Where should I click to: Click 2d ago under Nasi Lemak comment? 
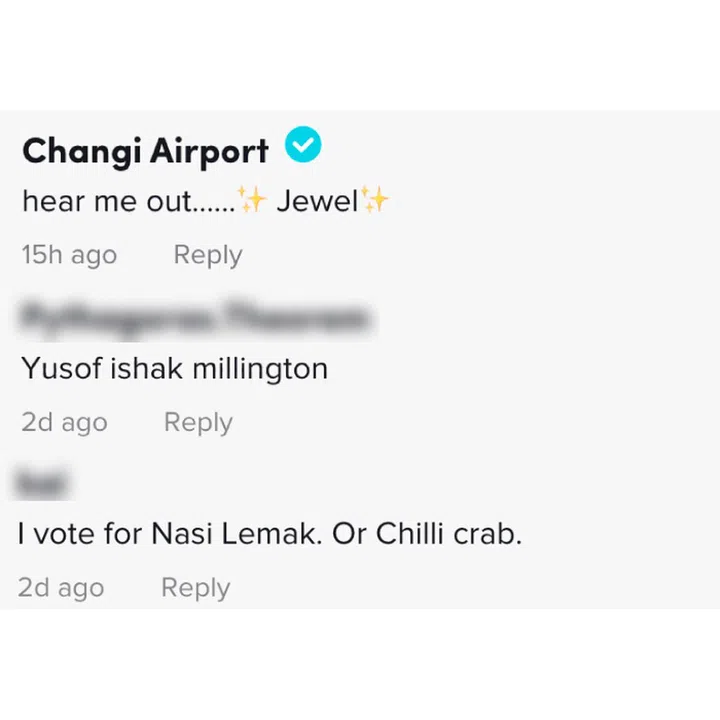[61, 588]
